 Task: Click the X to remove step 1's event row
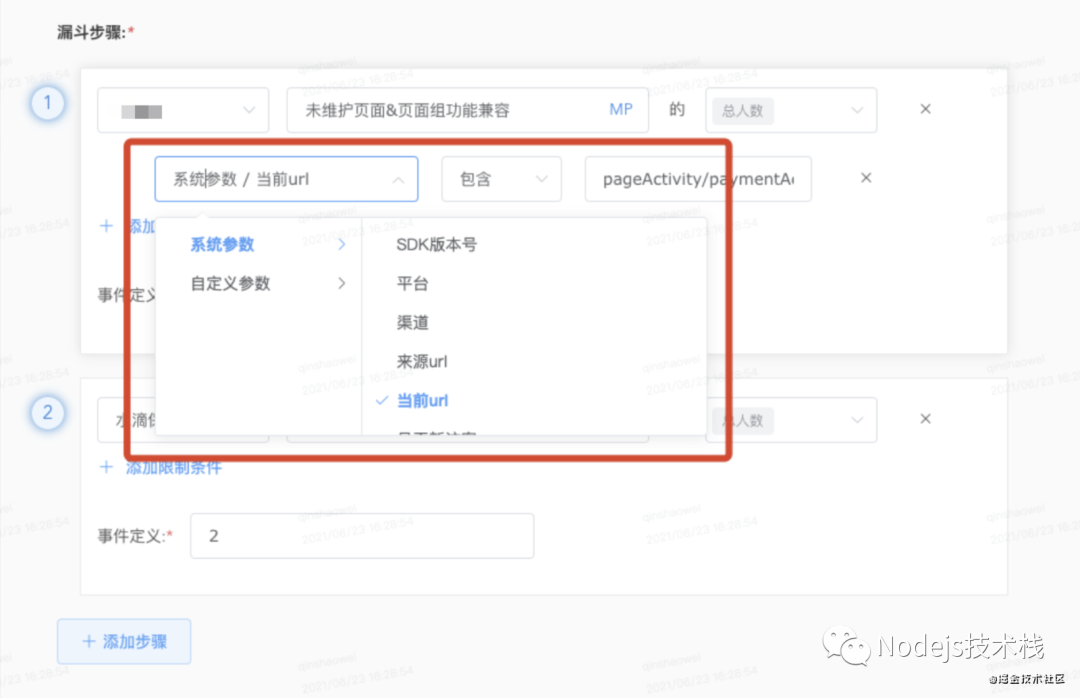point(925,109)
